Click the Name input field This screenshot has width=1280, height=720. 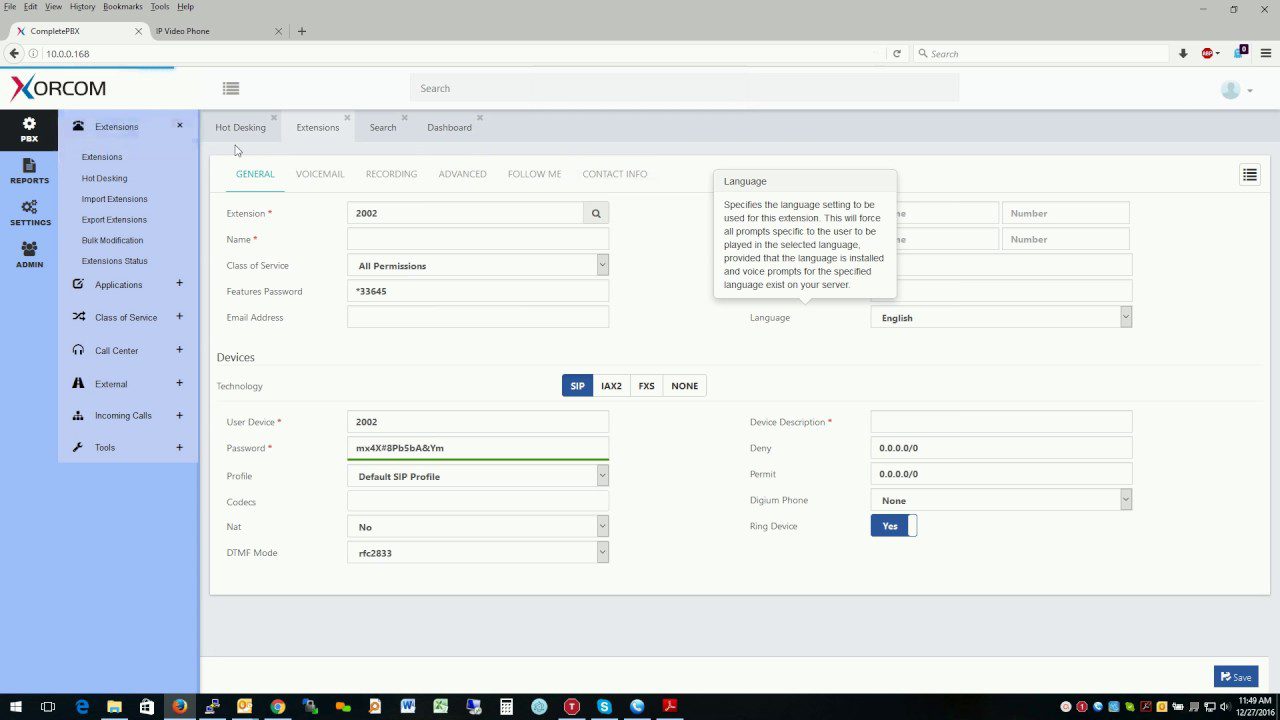coord(478,239)
